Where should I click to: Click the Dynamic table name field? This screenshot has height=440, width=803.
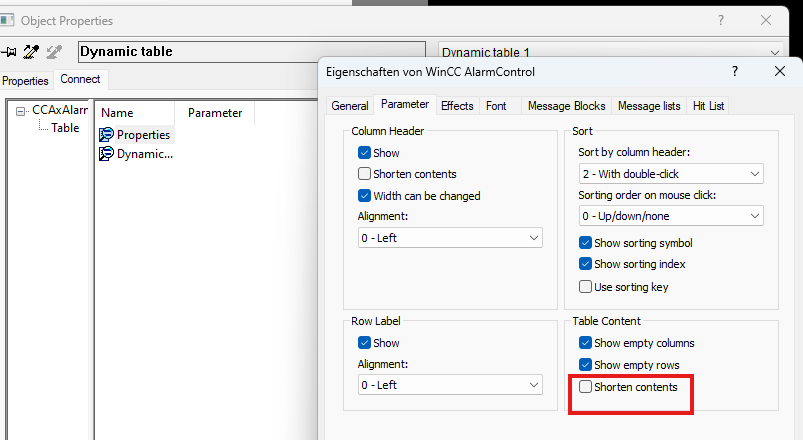pos(253,52)
